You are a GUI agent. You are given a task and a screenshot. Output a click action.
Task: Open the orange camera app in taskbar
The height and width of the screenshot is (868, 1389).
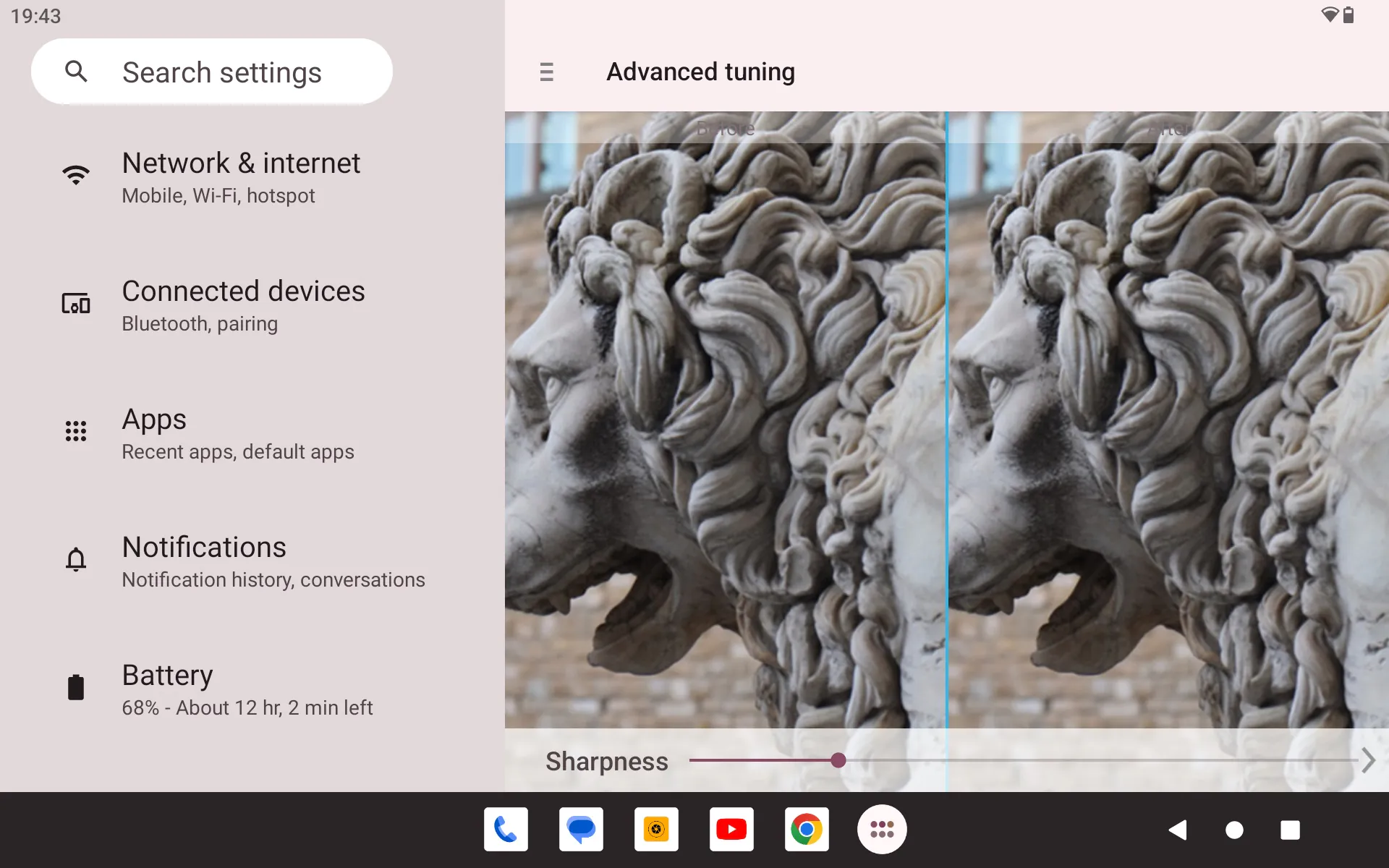coord(656,830)
